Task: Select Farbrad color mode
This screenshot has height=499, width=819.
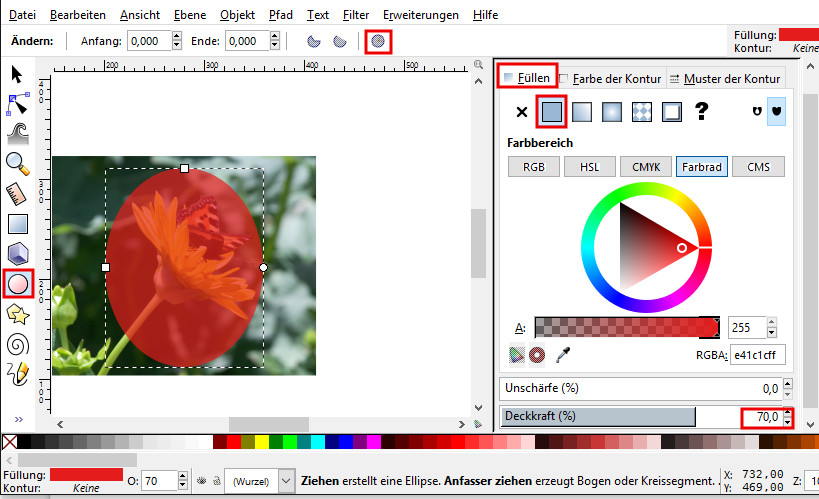Action: click(702, 167)
